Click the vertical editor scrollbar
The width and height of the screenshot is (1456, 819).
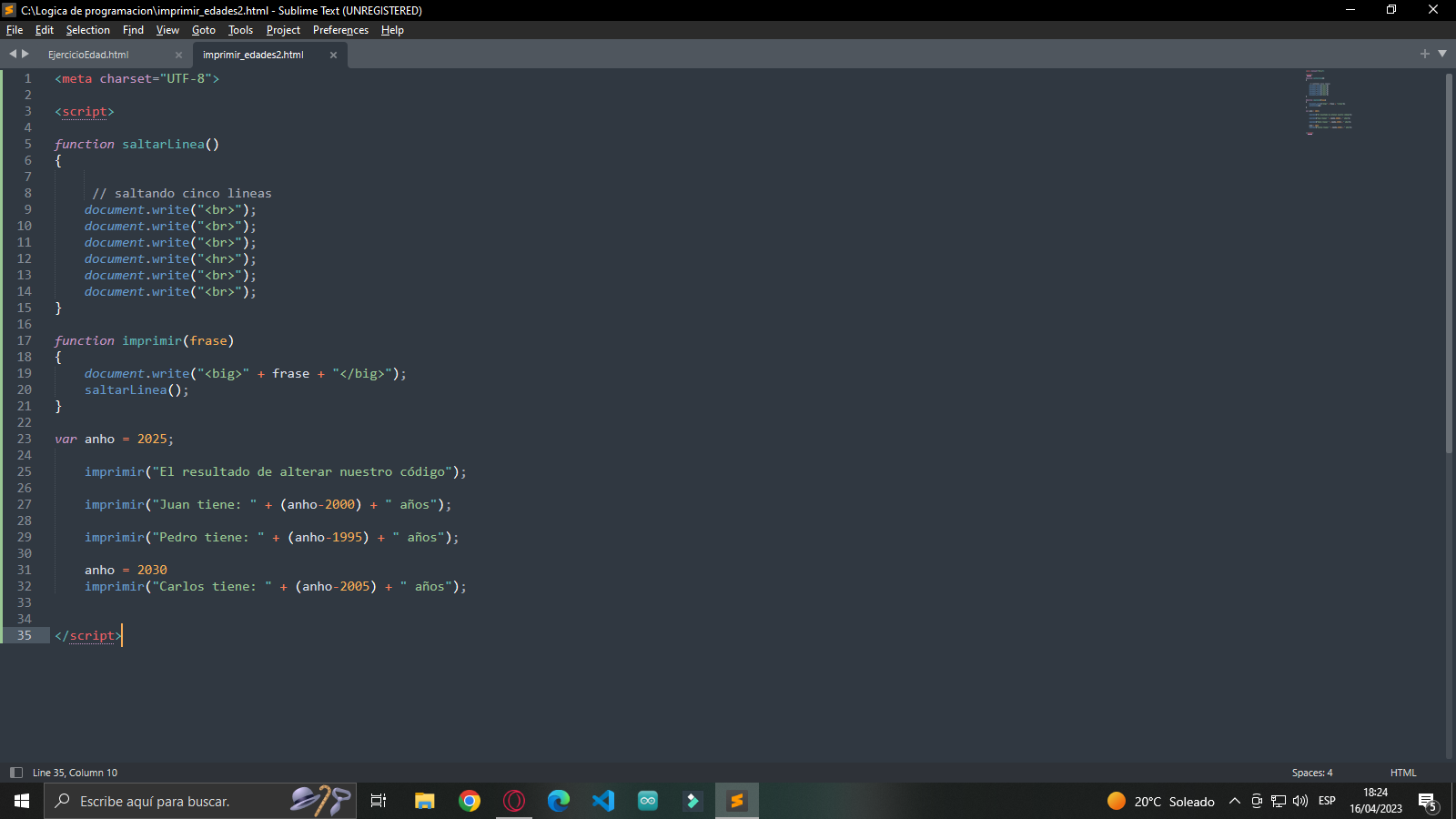tap(1449, 262)
